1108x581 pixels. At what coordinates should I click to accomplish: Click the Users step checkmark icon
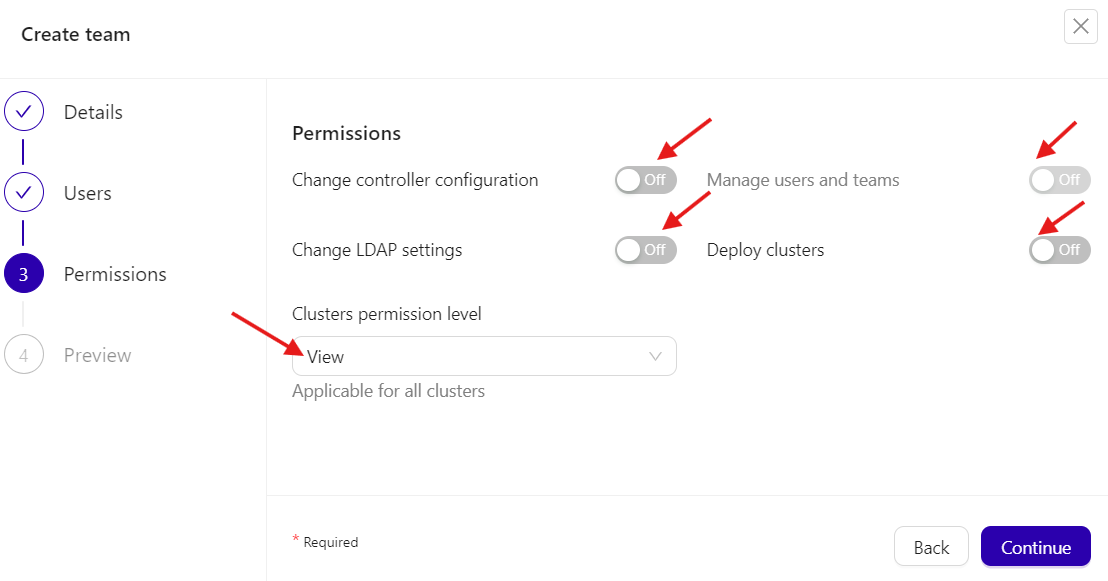(x=24, y=192)
